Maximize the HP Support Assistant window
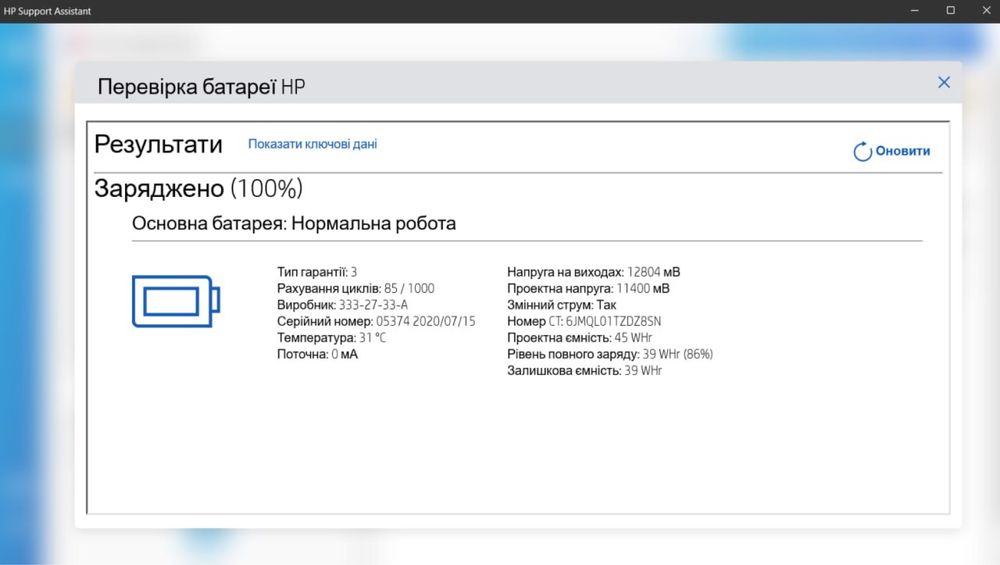The image size is (1000, 565). tap(950, 11)
